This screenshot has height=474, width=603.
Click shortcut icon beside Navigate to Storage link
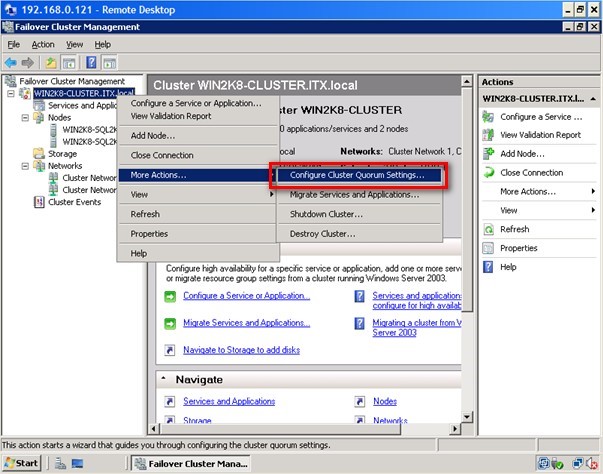[170, 350]
